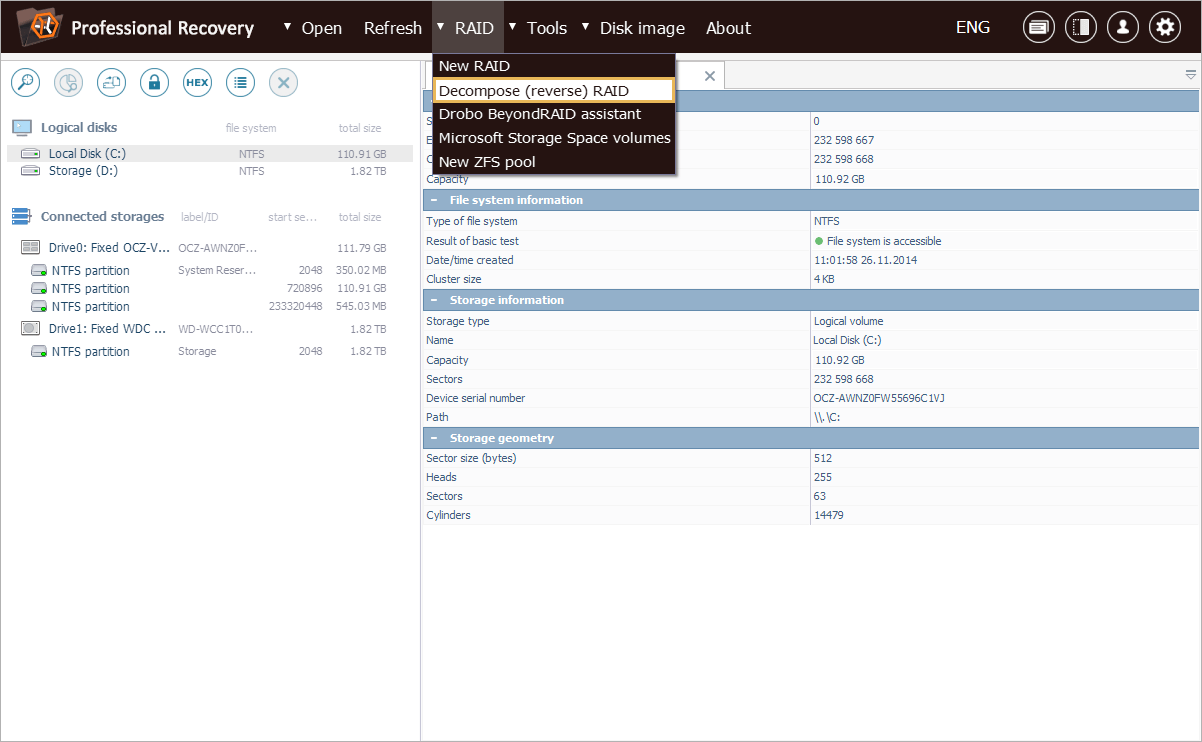Click Refresh in the top menu
This screenshot has width=1202, height=742.
[393, 28]
